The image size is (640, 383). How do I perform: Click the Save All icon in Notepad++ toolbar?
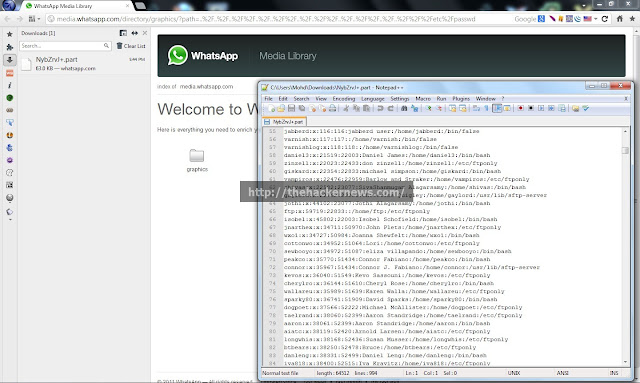tap(302, 108)
